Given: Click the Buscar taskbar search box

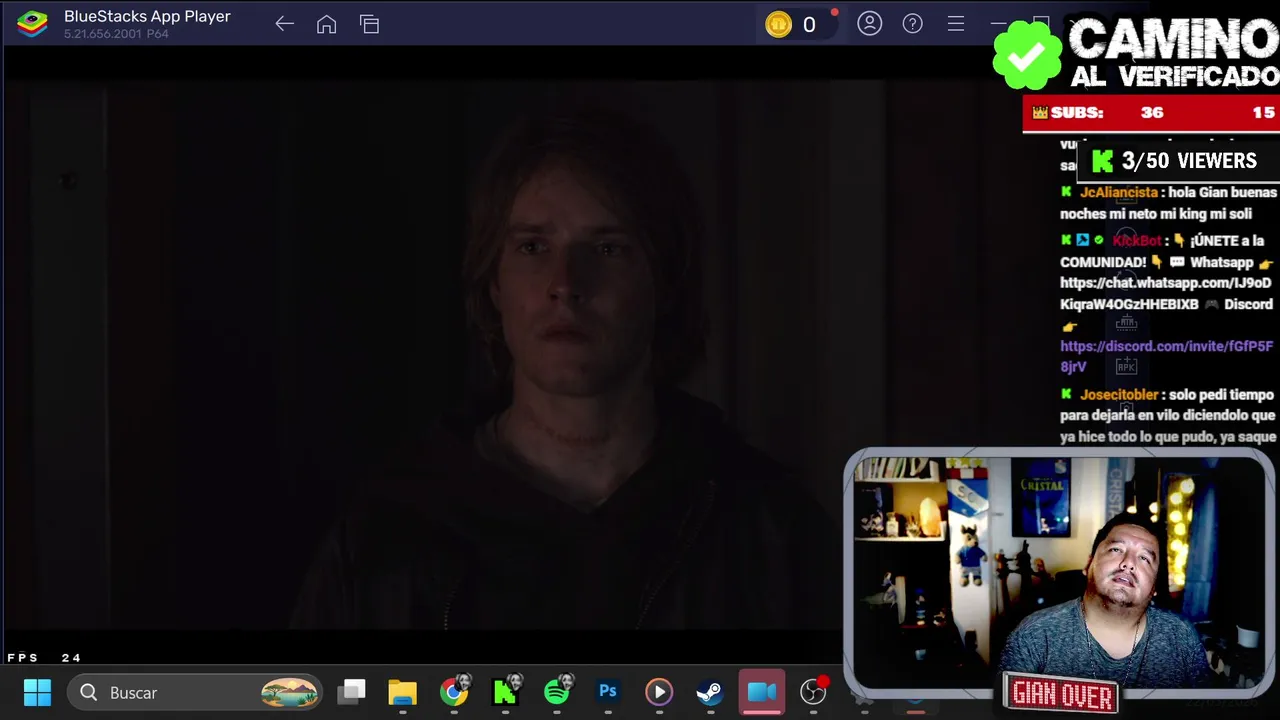Looking at the screenshot, I should pyautogui.click(x=196, y=692).
